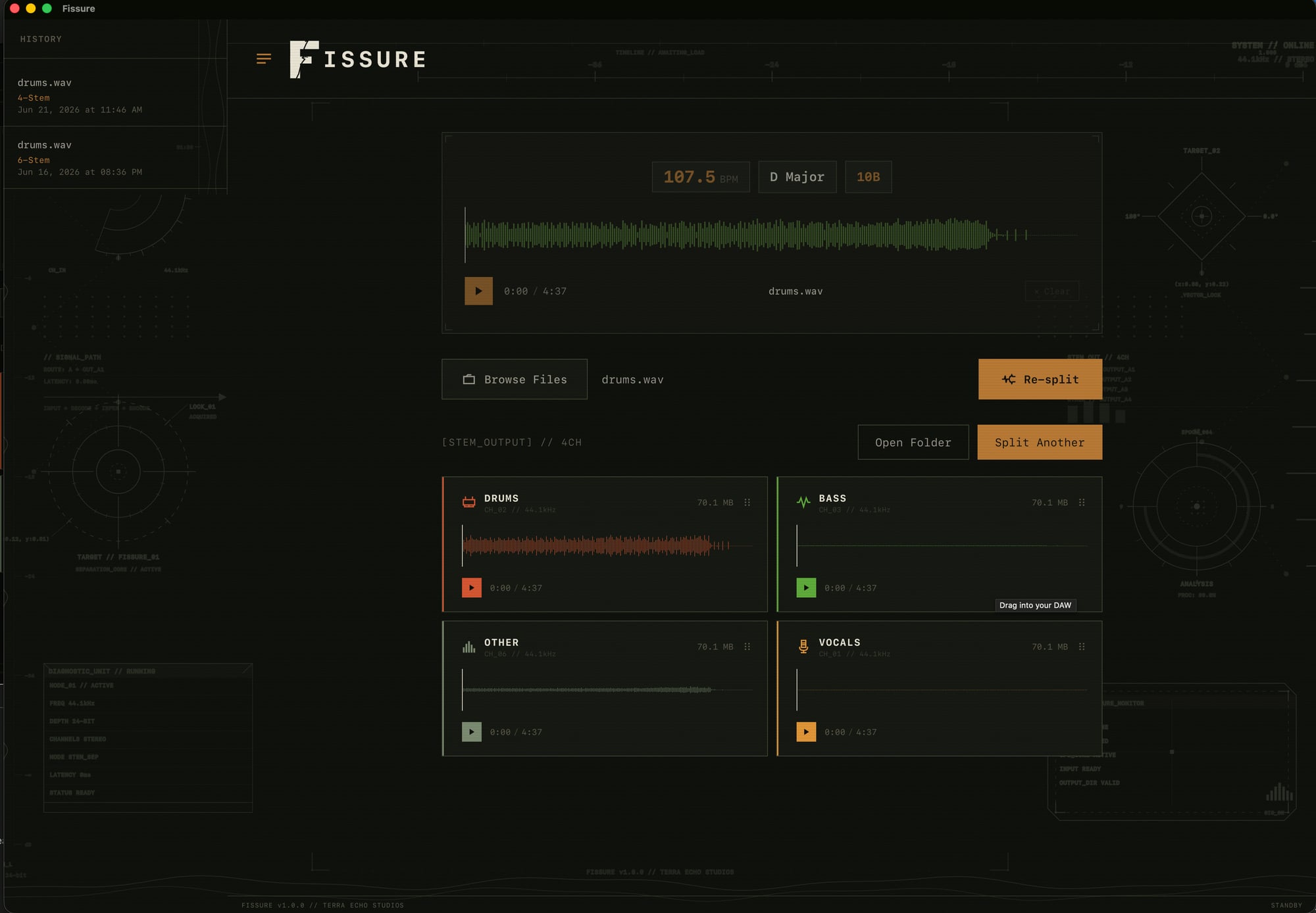Click the Fissure F logo

coord(304,59)
